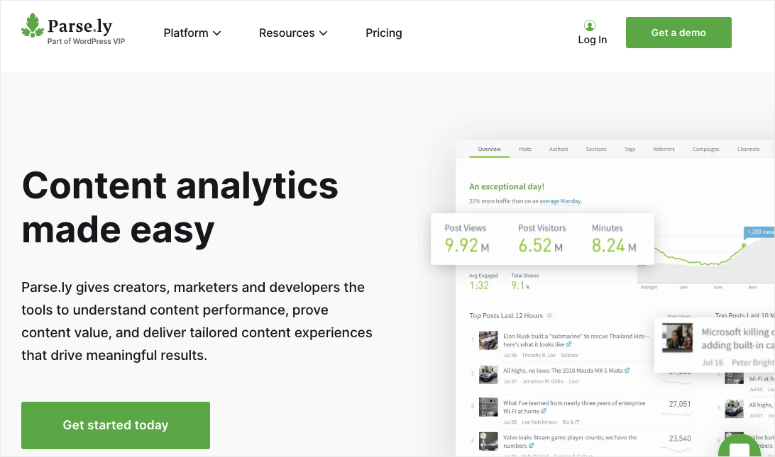Open external link icon on Elon Musk post

point(568,344)
